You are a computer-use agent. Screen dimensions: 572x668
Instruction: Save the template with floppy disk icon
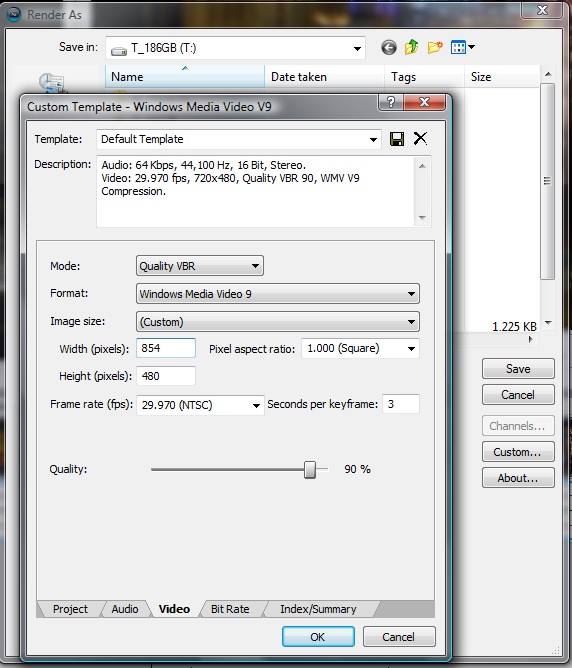397,139
